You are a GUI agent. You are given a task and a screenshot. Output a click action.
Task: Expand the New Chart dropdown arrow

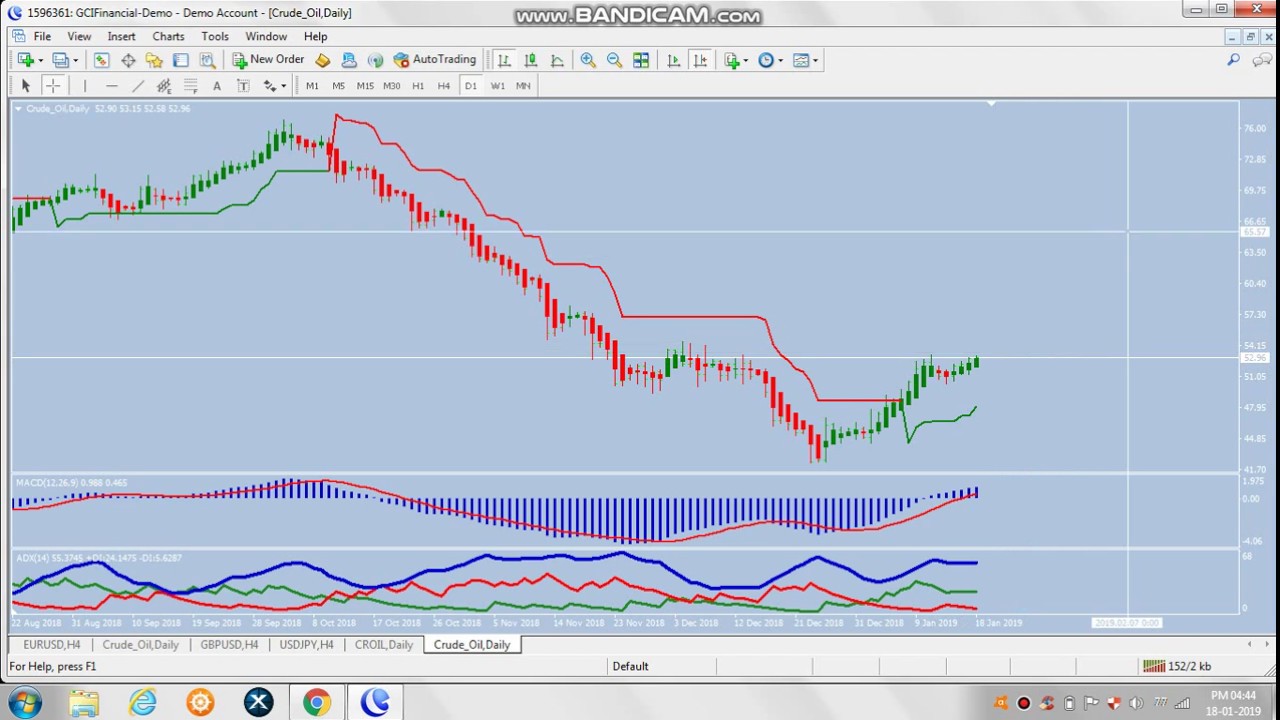(40, 60)
